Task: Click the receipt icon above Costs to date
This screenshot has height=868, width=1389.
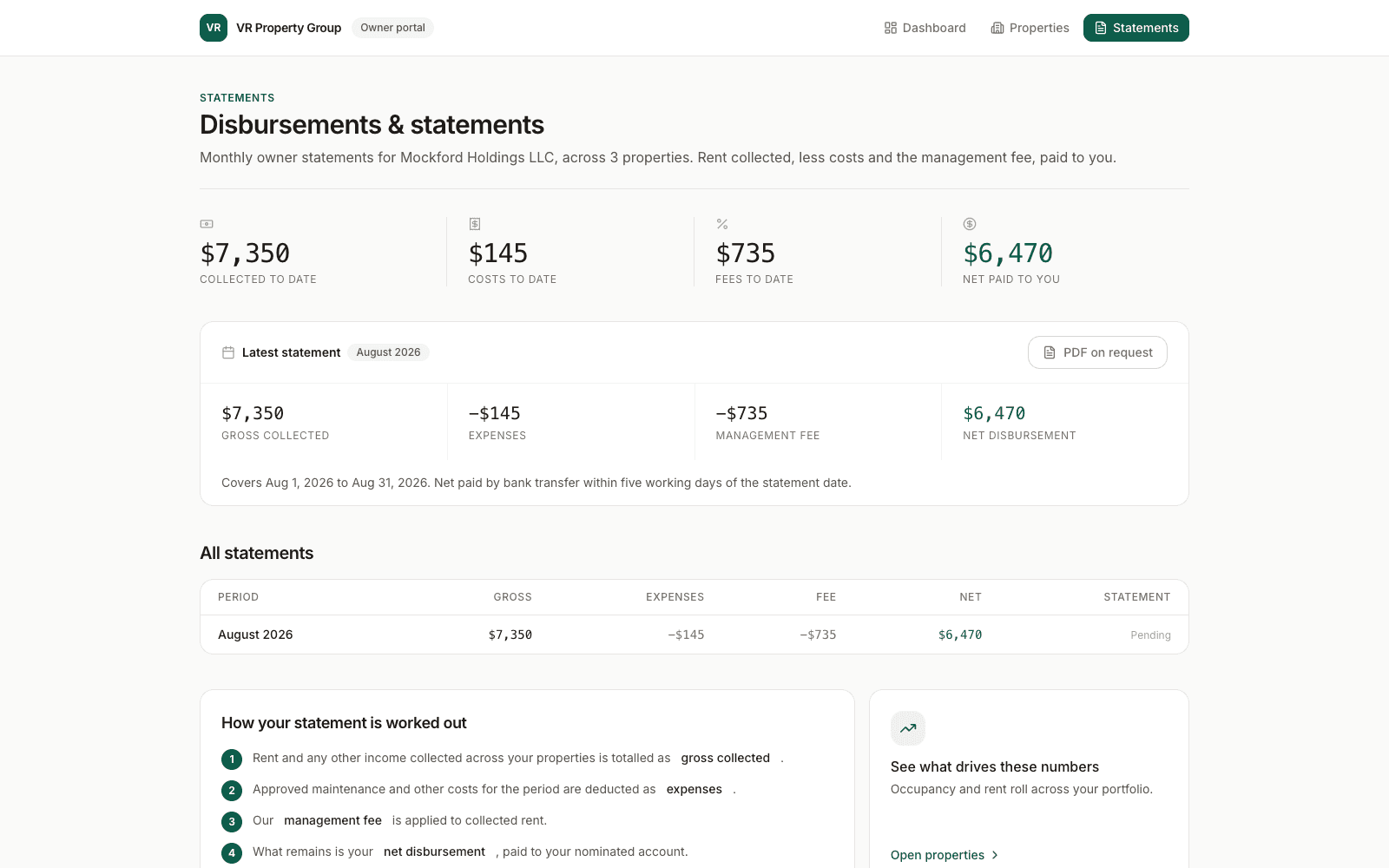Action: click(475, 224)
